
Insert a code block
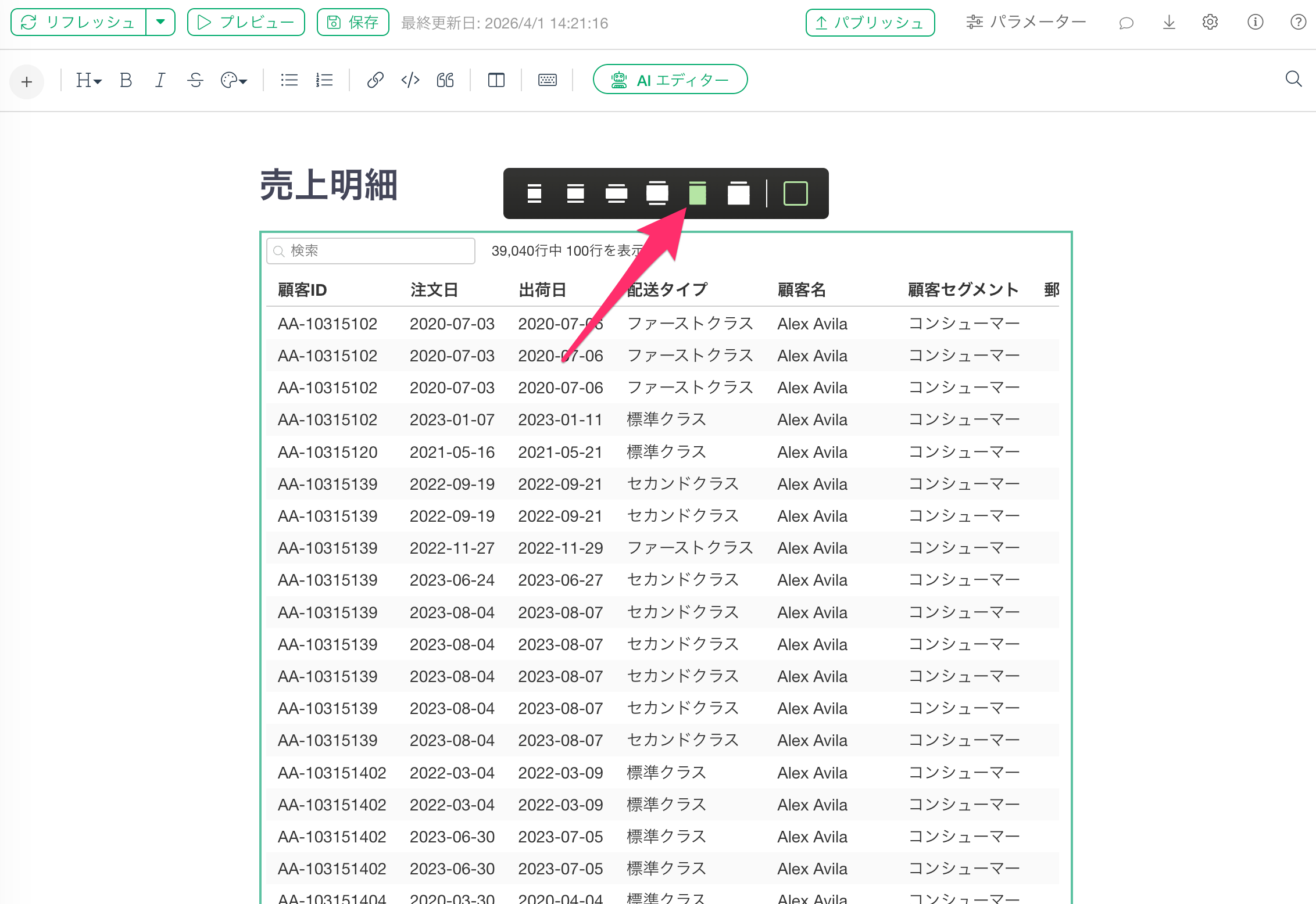point(410,80)
